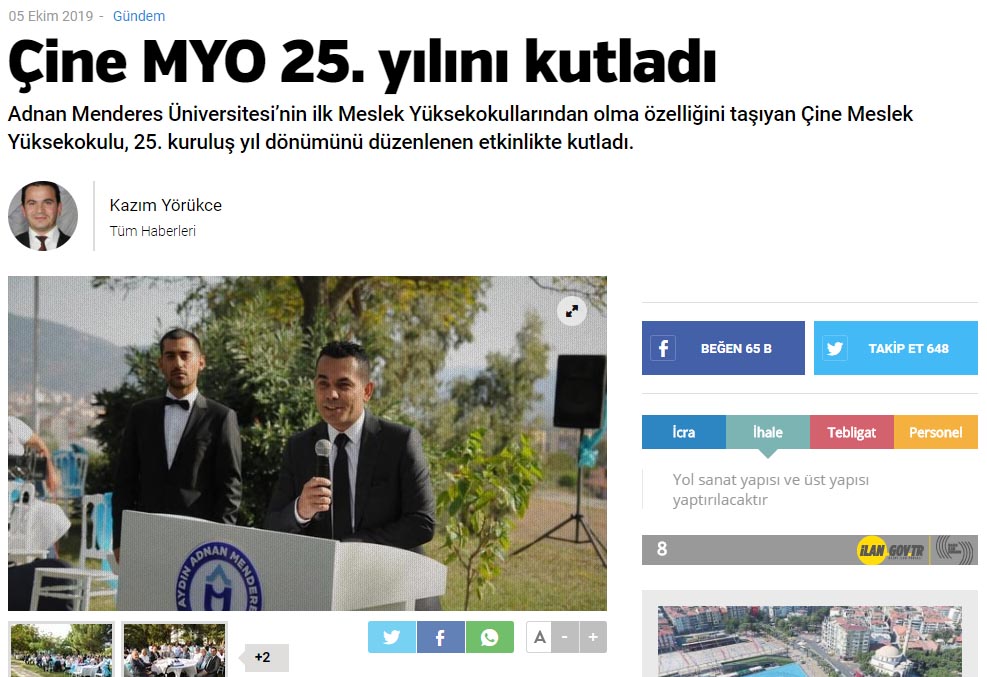Viewport: 987px width, 677px height.
Task: Increase text size with plus button
Action: 593,637
